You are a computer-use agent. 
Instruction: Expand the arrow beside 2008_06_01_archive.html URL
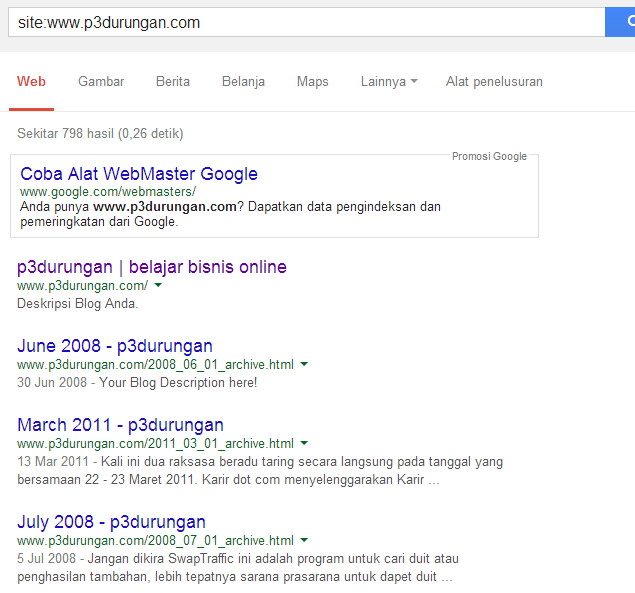304,364
